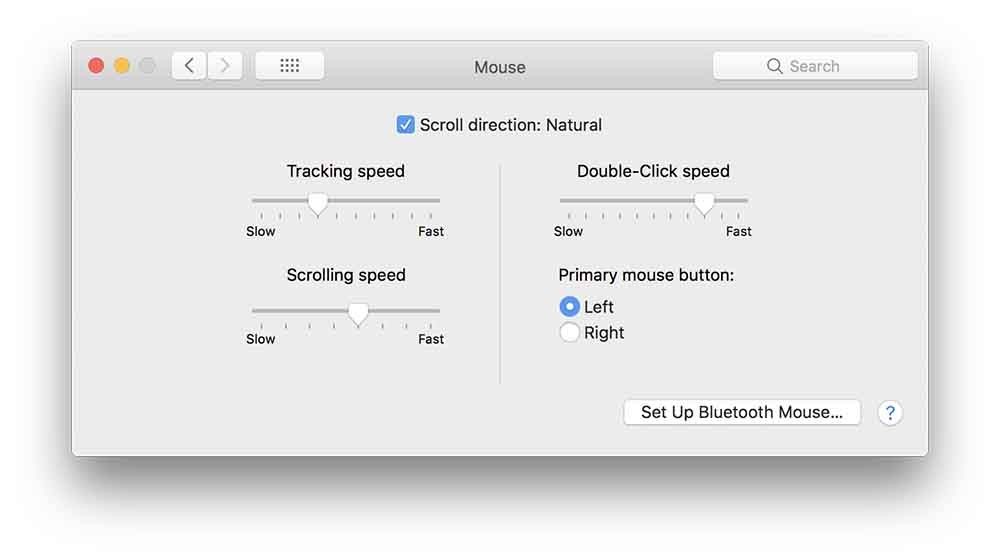Focus the Search field
The image size is (1000, 559).
tap(815, 66)
